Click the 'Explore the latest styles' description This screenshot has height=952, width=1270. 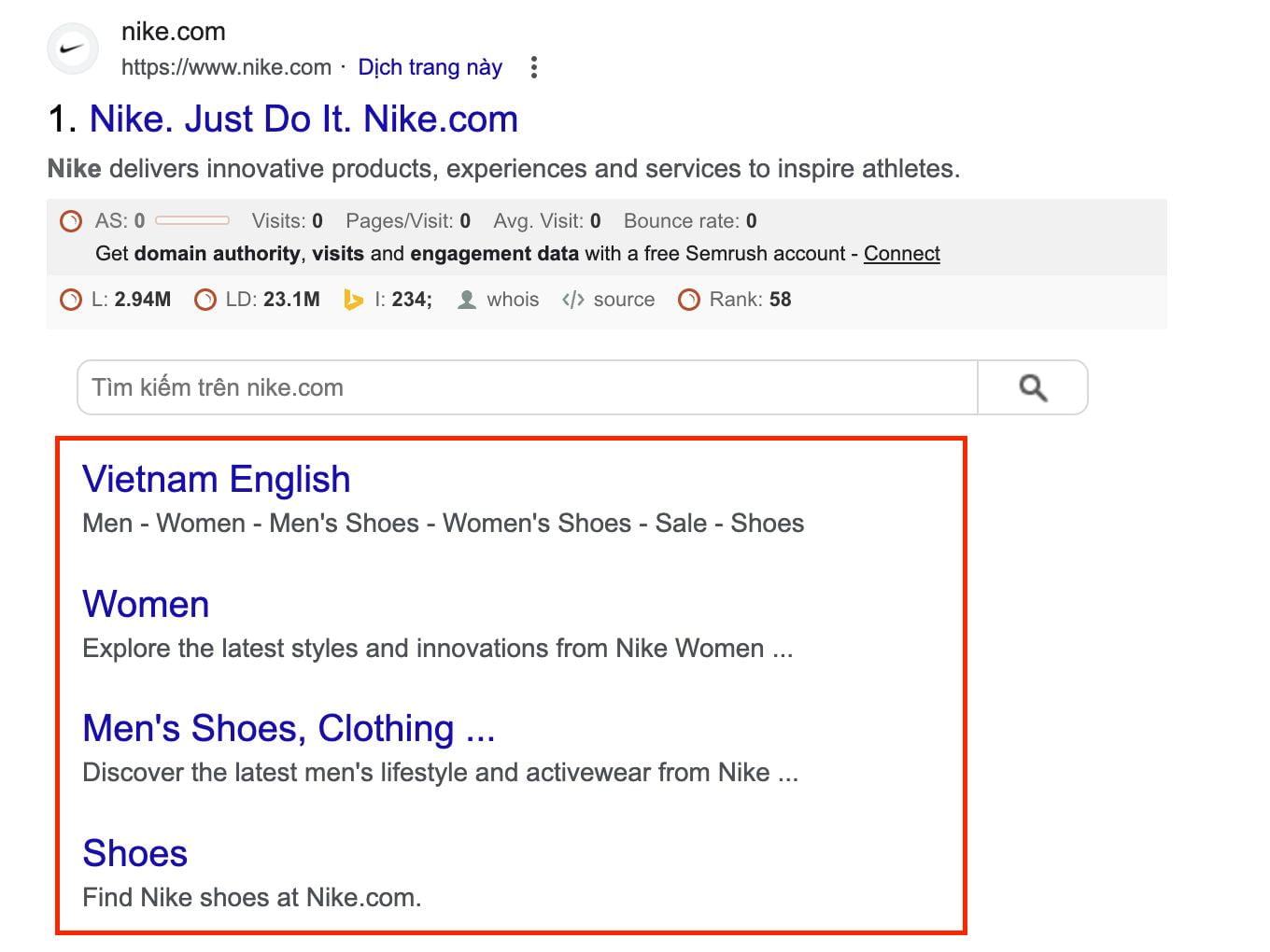[x=438, y=649]
